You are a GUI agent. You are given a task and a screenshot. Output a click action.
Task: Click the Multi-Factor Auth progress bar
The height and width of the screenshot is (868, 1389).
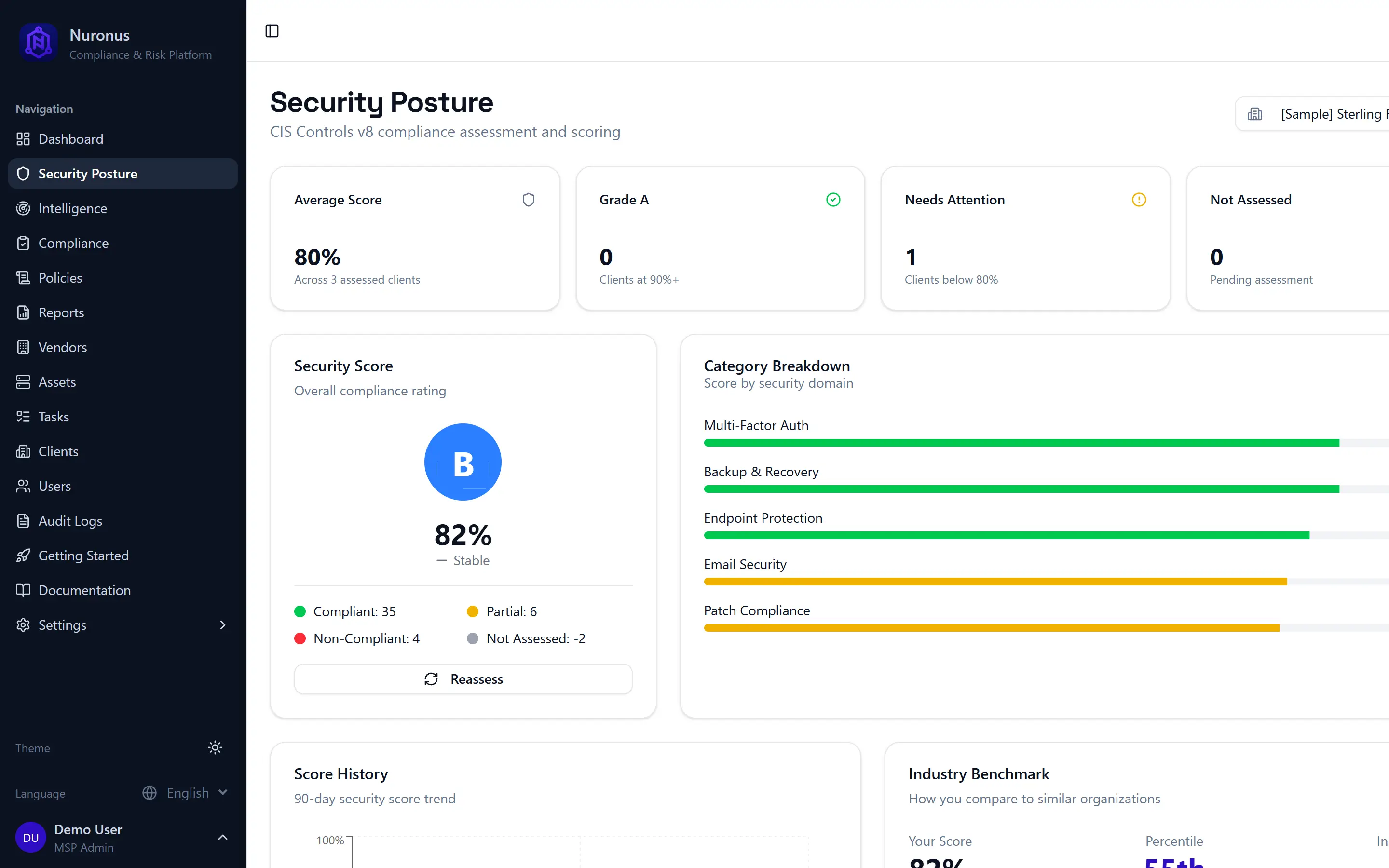point(1047,443)
